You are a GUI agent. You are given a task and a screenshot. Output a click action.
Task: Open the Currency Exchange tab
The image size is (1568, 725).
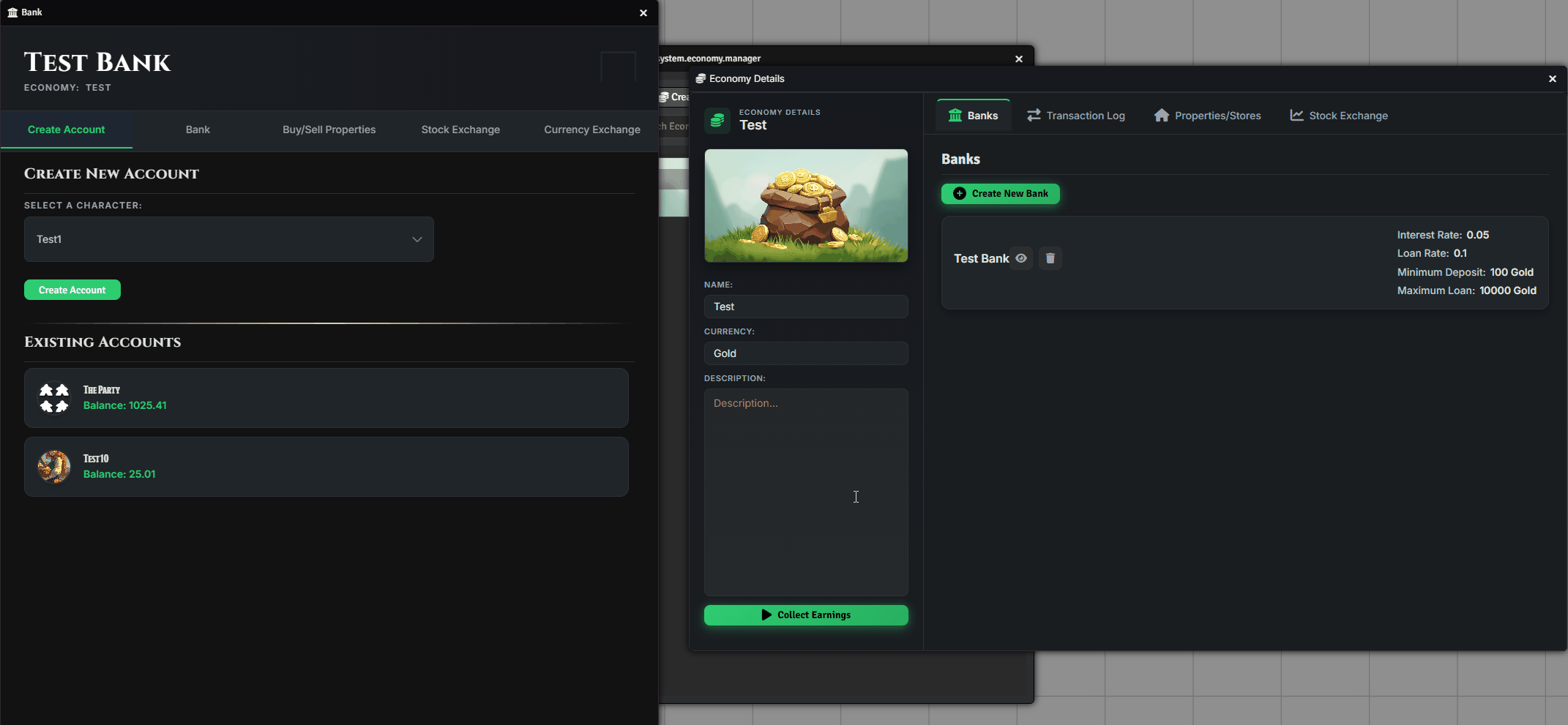(x=592, y=129)
